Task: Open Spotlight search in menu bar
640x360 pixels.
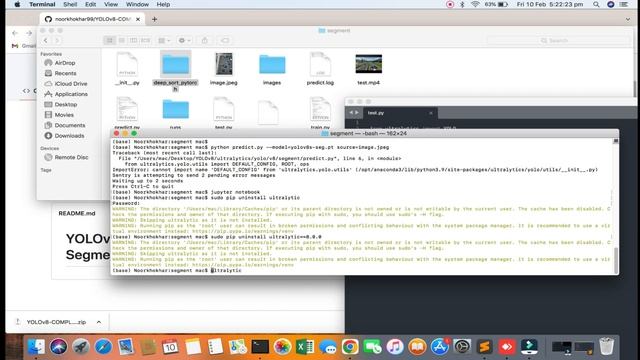Action: (x=596, y=4)
